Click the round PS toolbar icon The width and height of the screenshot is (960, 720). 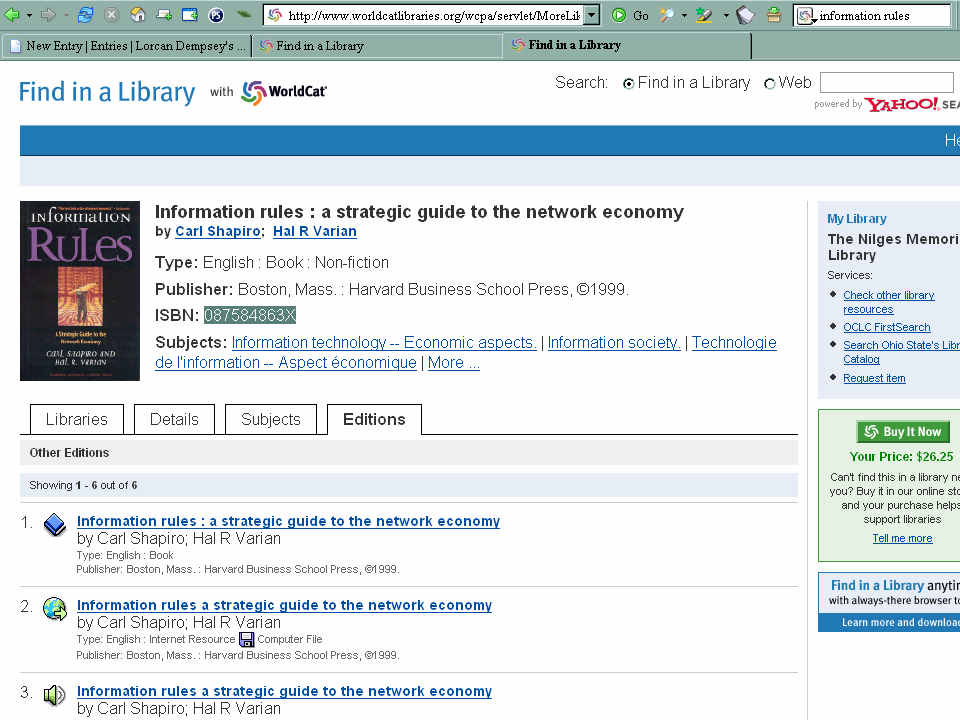216,15
